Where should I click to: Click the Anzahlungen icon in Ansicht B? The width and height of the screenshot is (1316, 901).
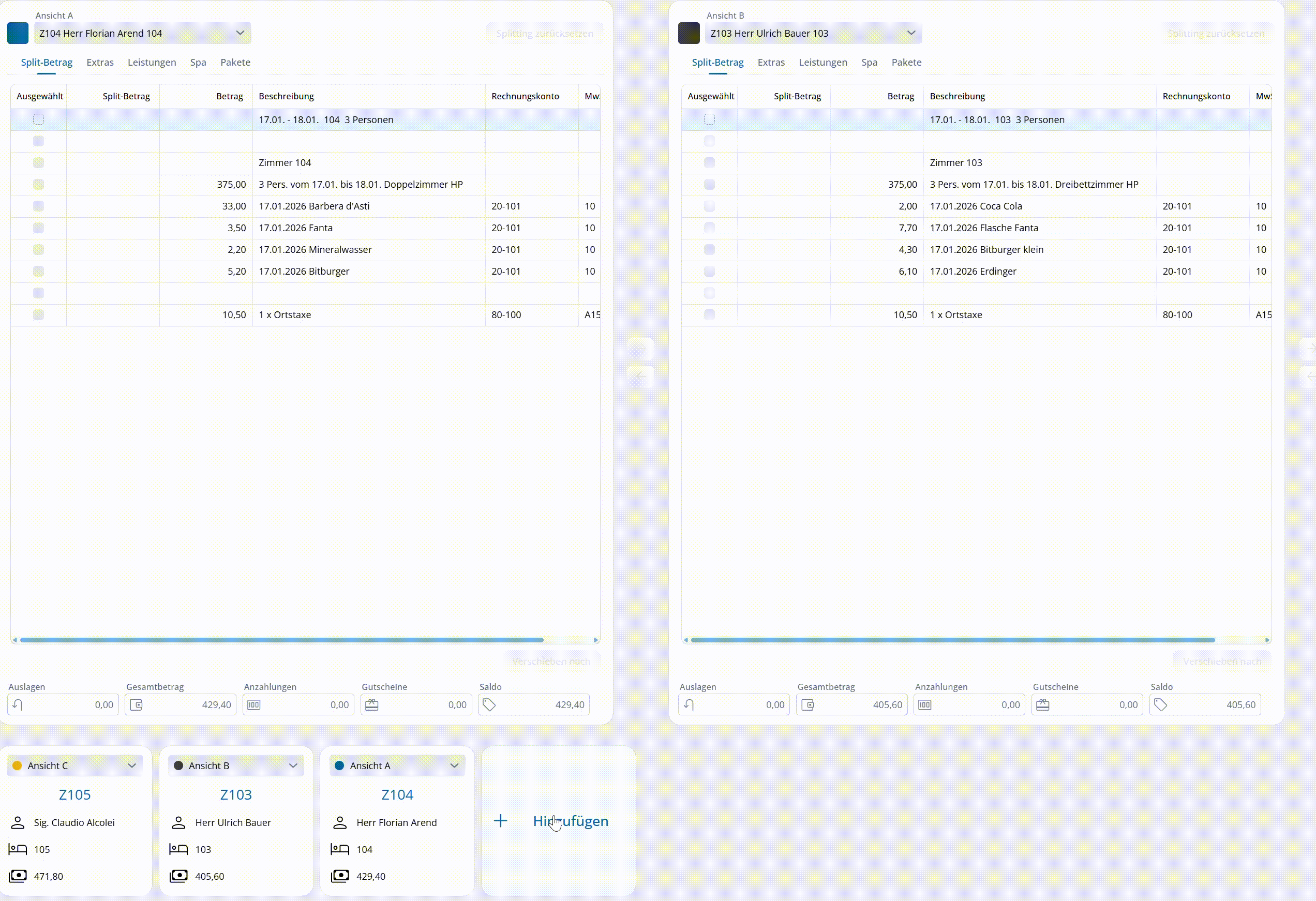click(925, 704)
